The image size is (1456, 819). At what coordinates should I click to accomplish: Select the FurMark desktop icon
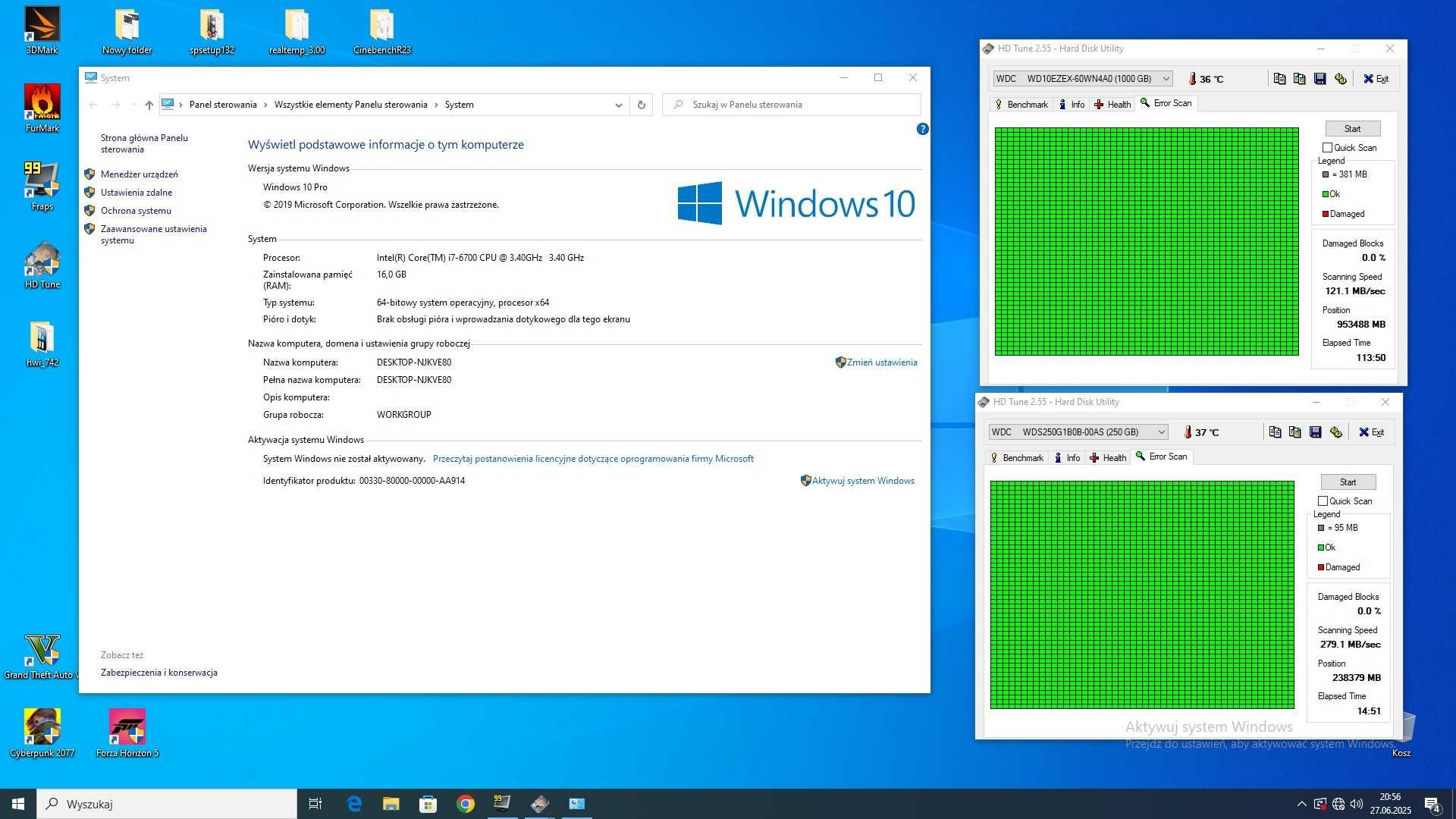(x=42, y=108)
